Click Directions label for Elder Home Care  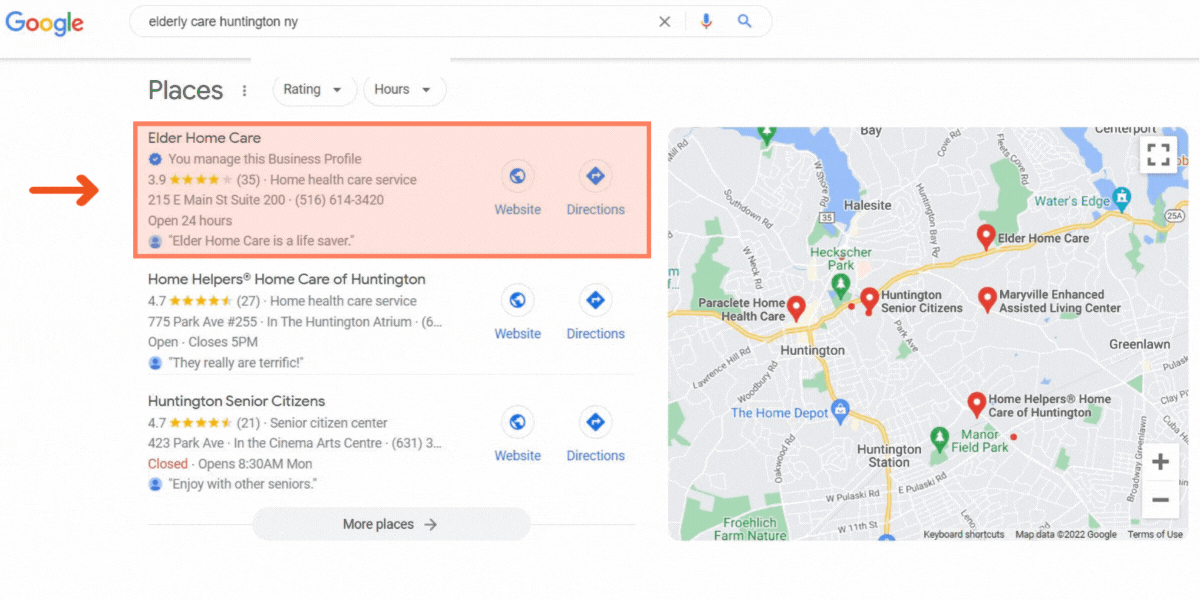pos(595,210)
